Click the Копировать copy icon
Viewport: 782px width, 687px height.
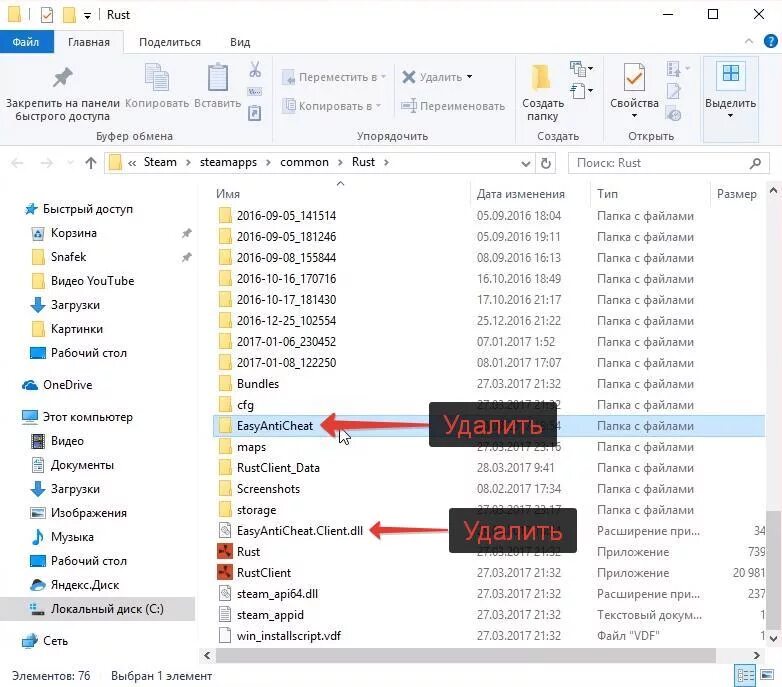click(157, 77)
